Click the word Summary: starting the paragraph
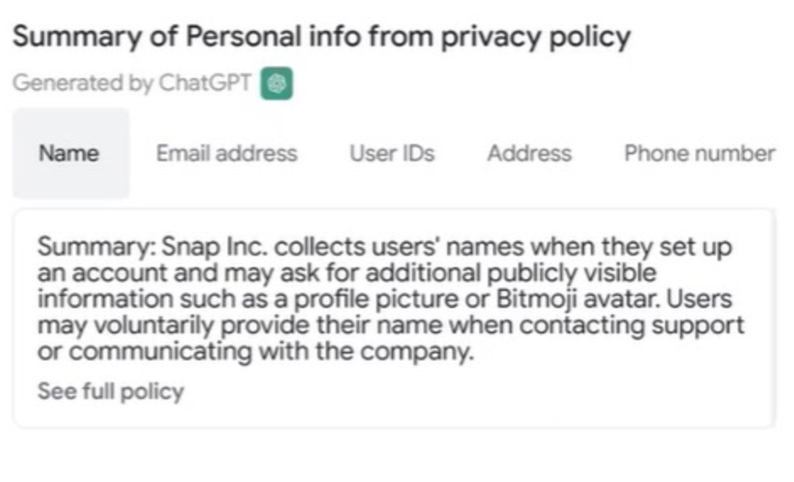Viewport: 794px width, 482px height. point(87,247)
